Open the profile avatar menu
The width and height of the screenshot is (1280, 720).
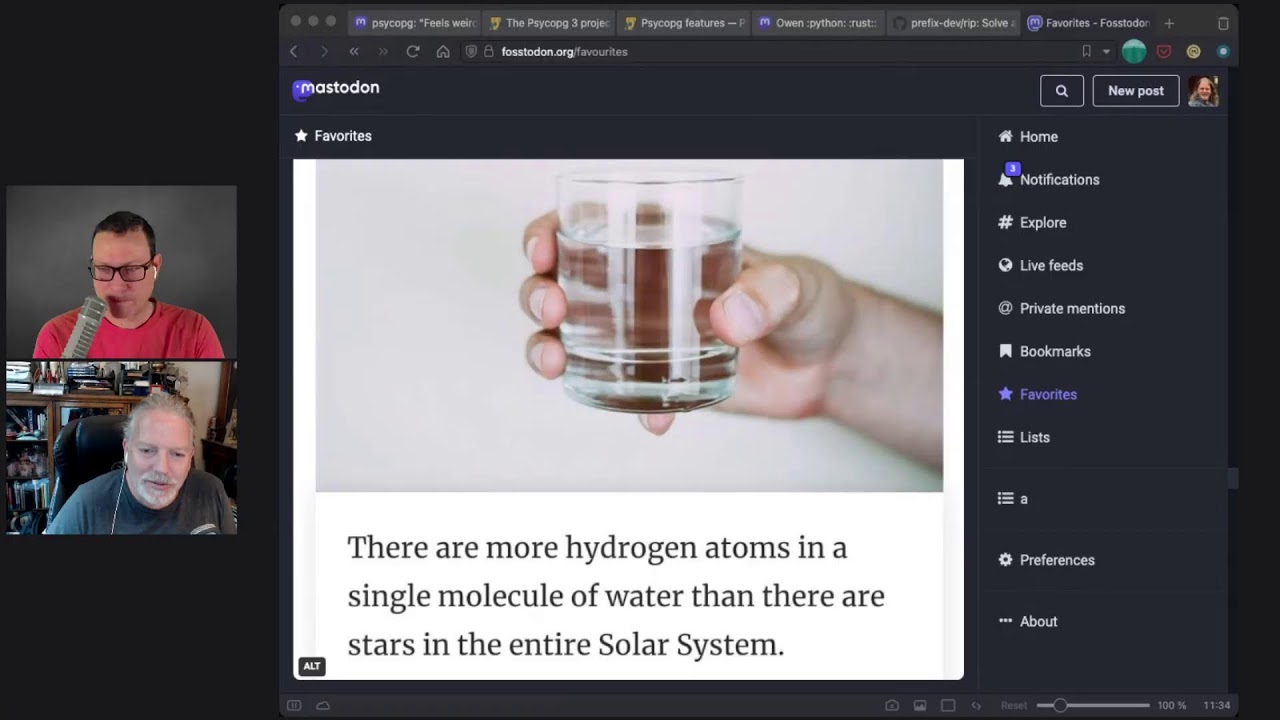(x=1203, y=91)
